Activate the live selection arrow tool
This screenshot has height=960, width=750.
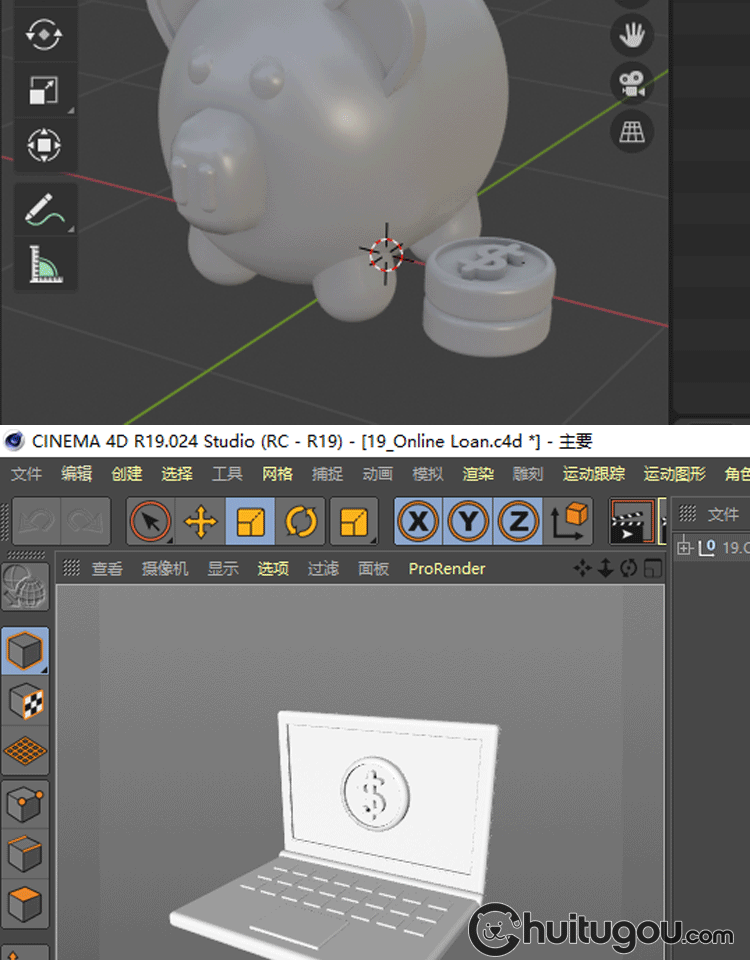click(x=151, y=522)
